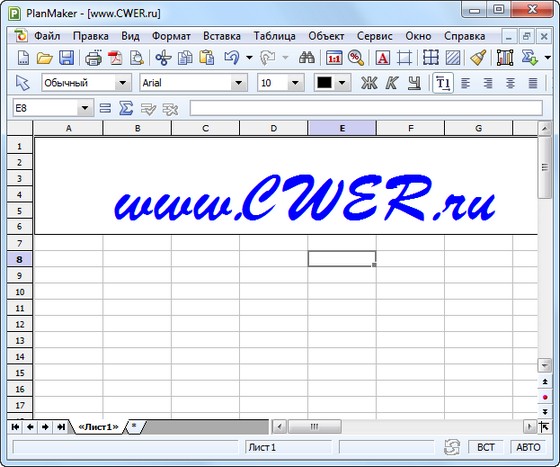Print using the printer icon

[94, 57]
